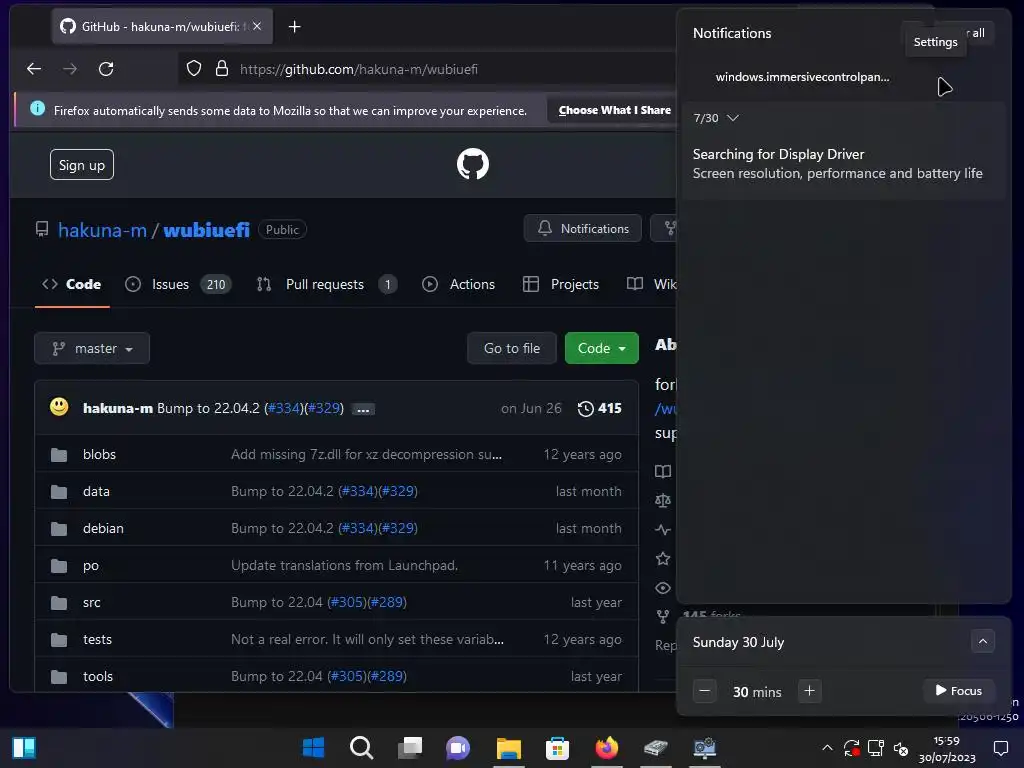
Task: Click the GitHub Octocat logo
Action: 473,164
